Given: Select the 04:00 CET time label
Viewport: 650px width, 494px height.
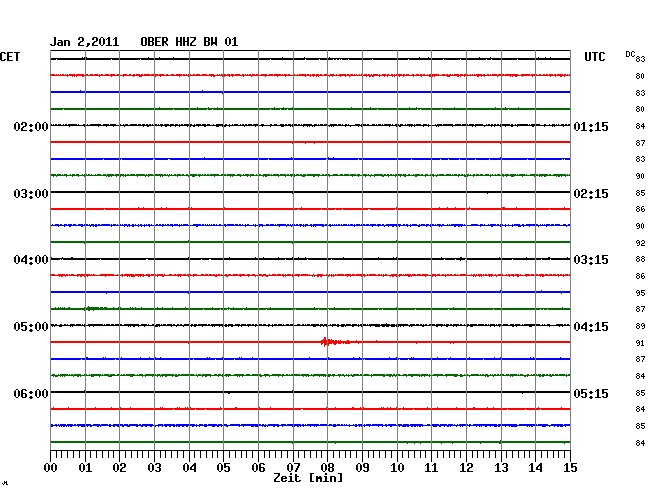Looking at the screenshot, I should (31, 260).
